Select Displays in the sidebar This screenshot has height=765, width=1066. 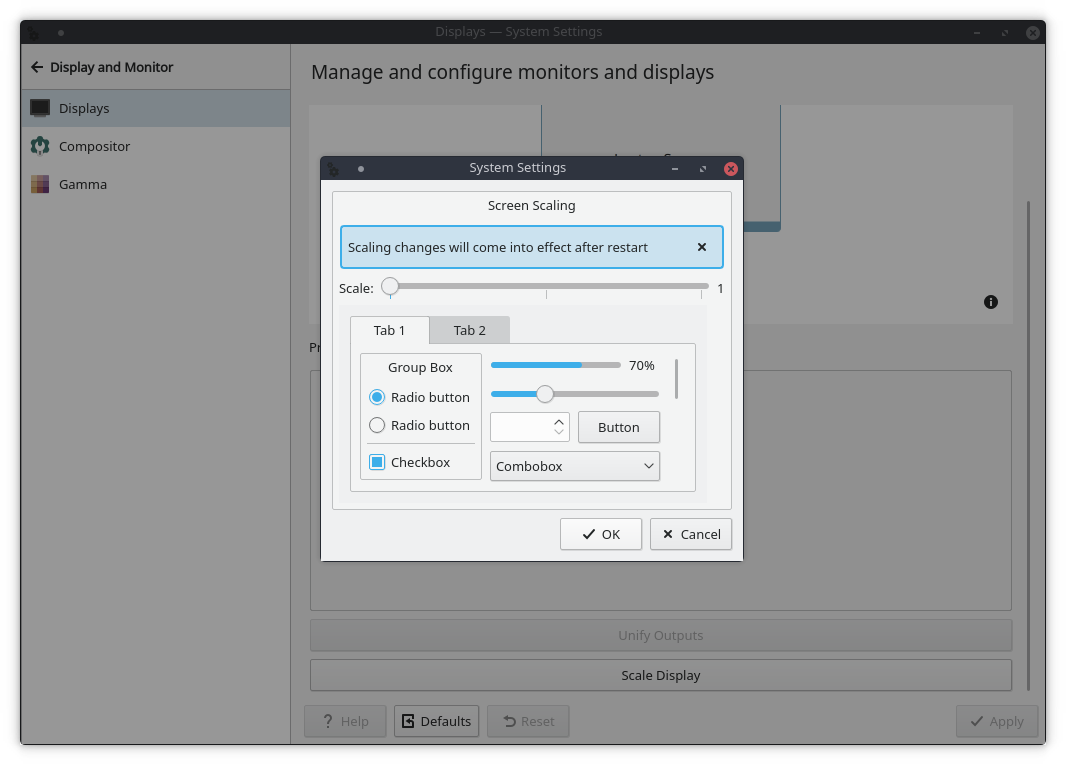click(156, 108)
